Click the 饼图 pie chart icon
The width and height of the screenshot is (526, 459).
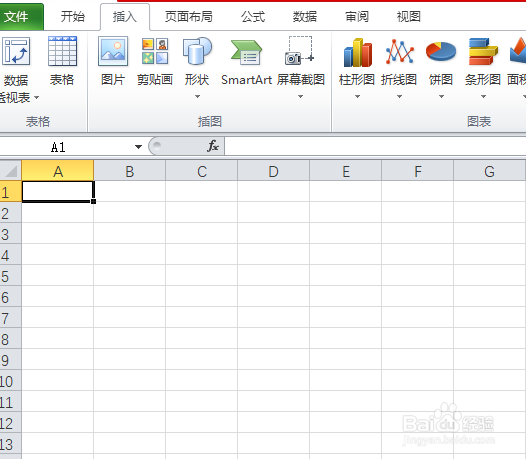441,52
